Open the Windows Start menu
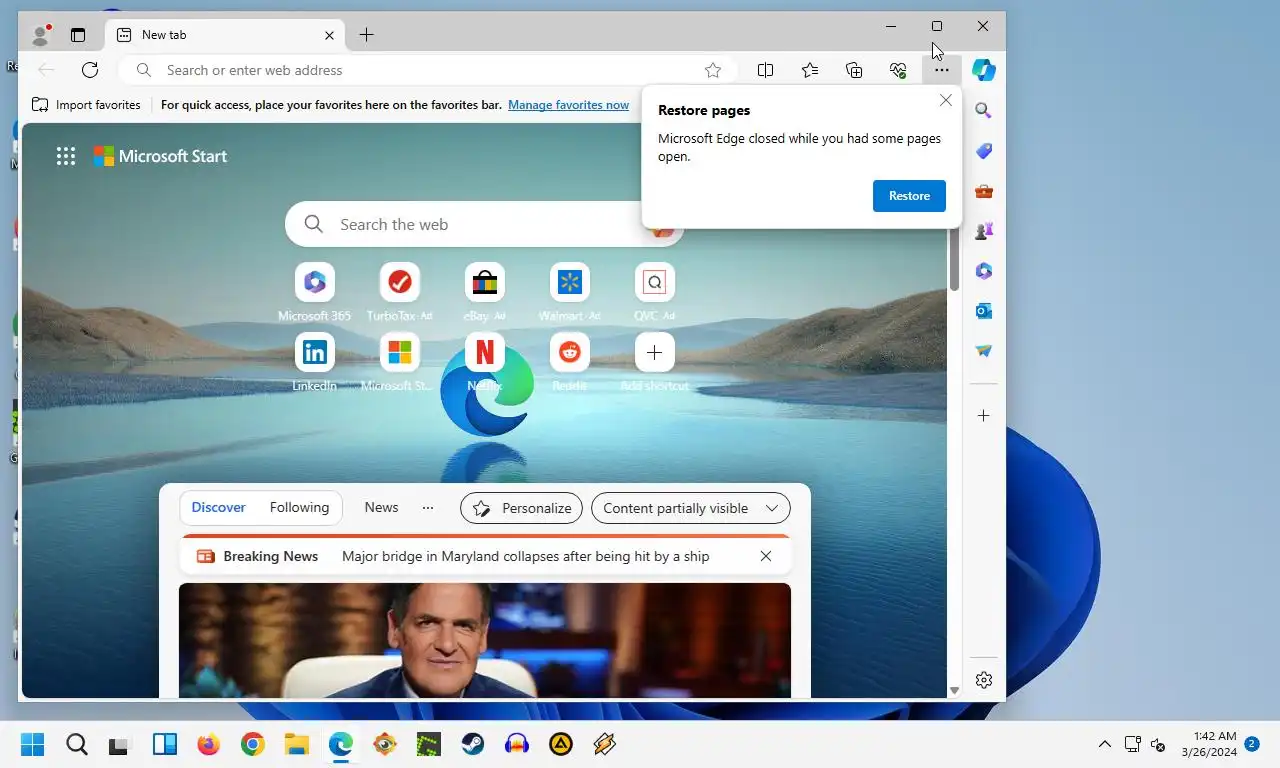Screen dimensions: 1280x768 coord(33,744)
